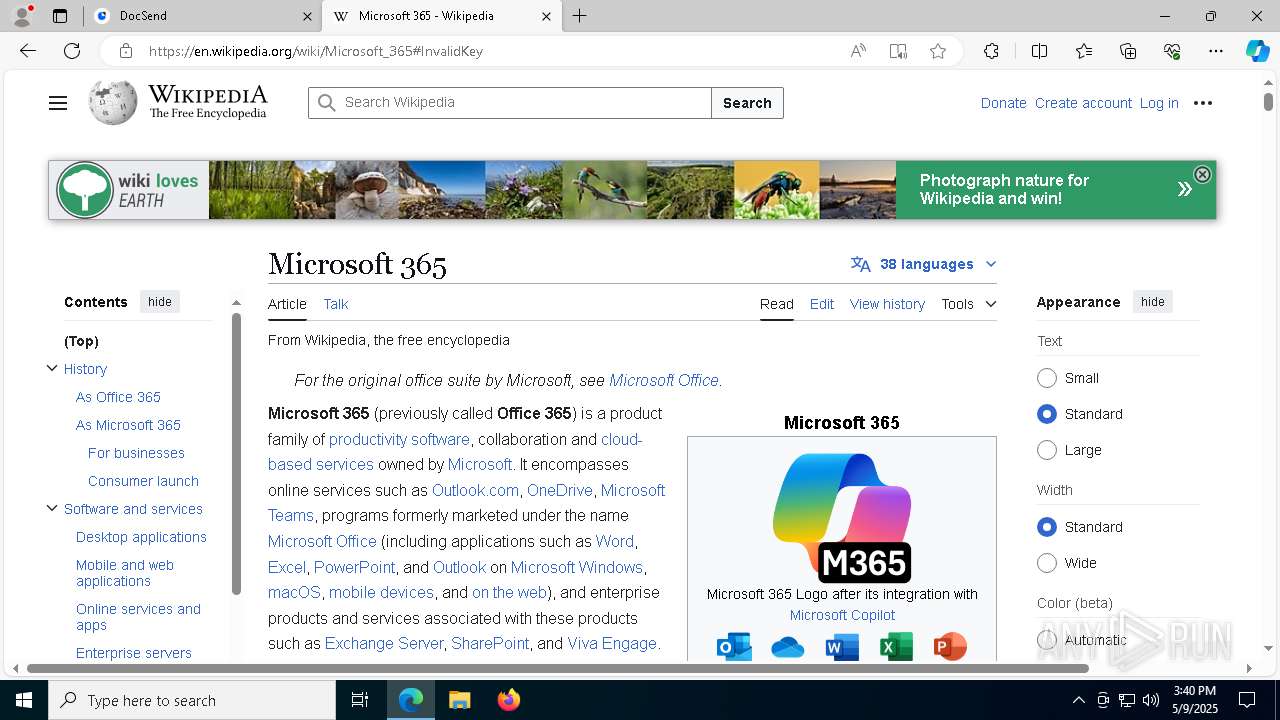Collapse the History section in contents
The height and width of the screenshot is (720, 1280).
coord(52,369)
